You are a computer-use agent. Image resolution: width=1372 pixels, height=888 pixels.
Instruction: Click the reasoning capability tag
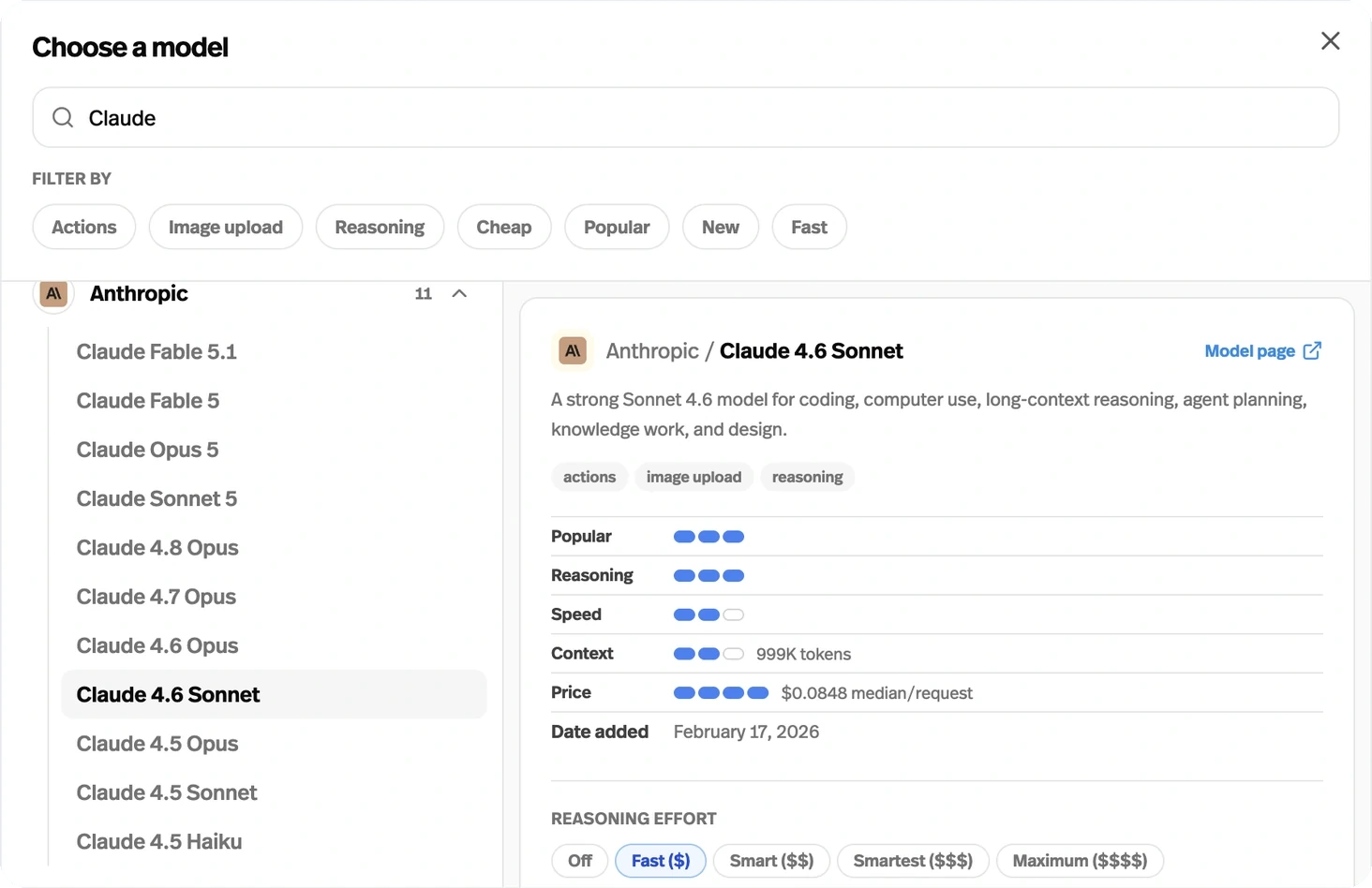807,477
